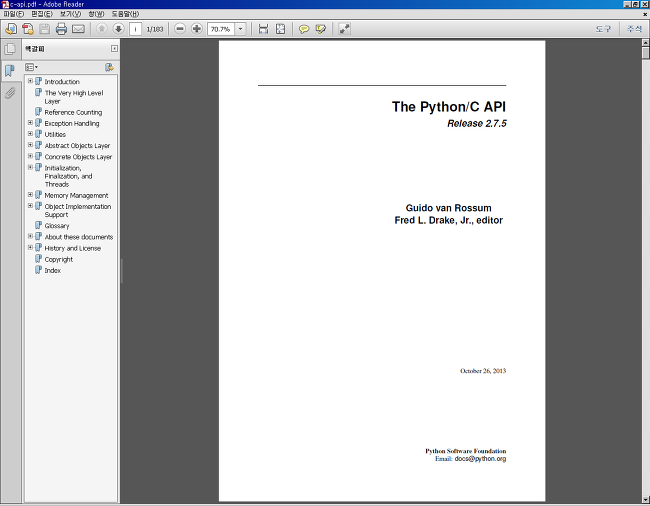Expand History and License bookmark

[x=30, y=247]
